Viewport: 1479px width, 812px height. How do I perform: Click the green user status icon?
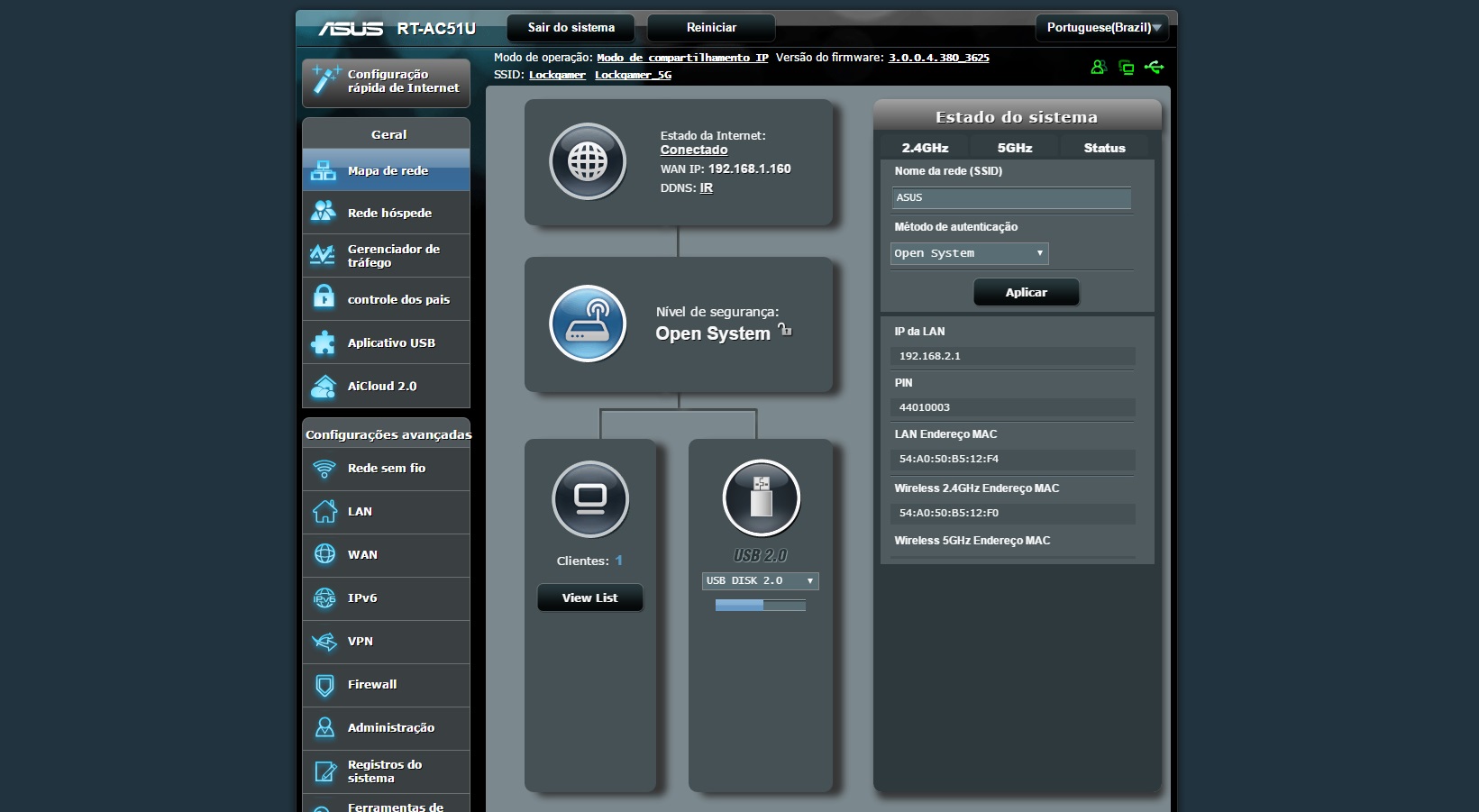click(x=1098, y=68)
